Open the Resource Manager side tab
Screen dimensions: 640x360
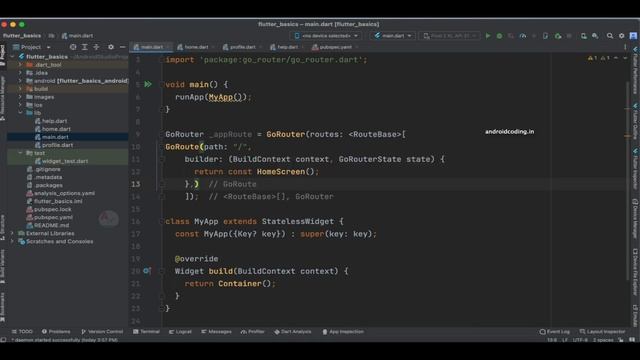click(3, 98)
